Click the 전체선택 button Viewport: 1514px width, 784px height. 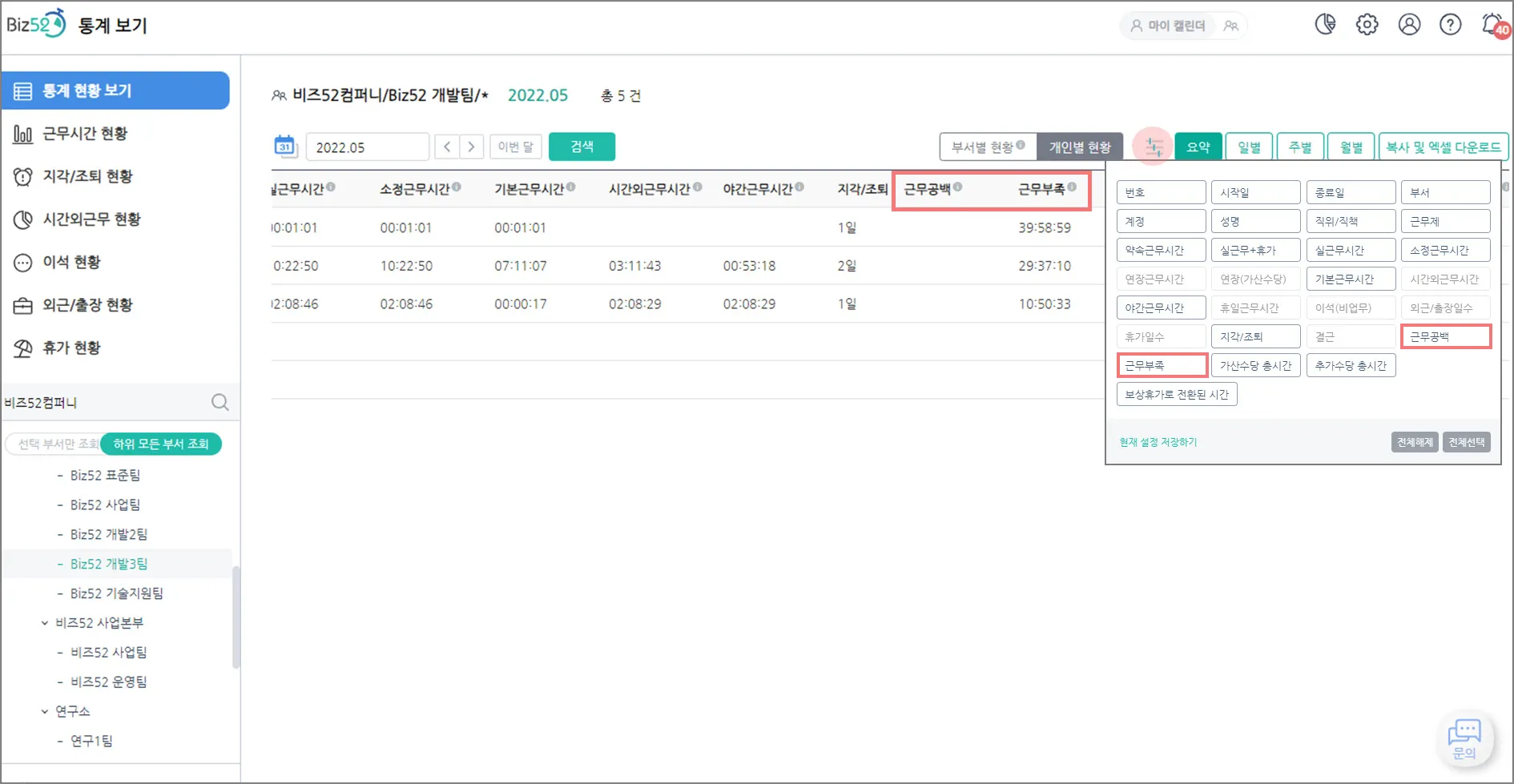pos(1467,442)
